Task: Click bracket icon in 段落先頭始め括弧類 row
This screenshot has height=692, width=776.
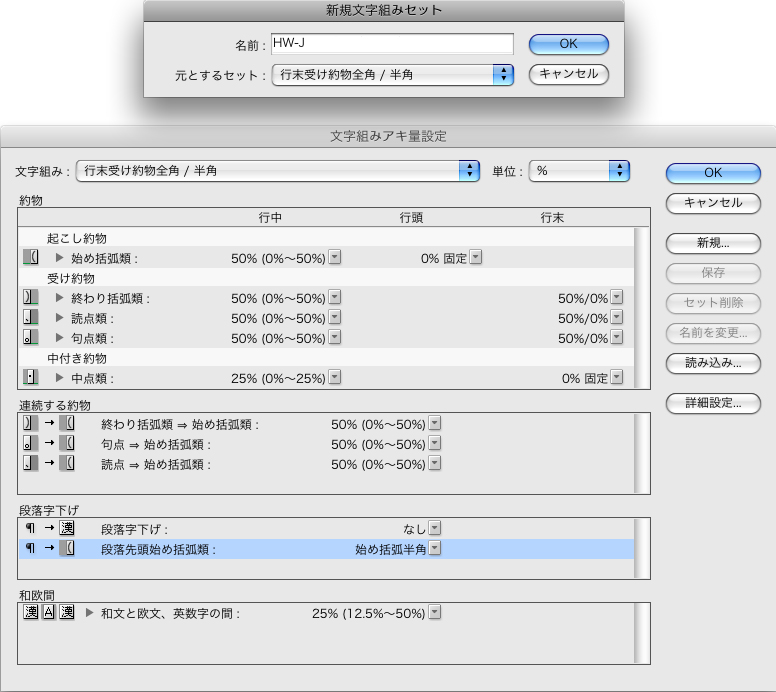Action: point(67,548)
